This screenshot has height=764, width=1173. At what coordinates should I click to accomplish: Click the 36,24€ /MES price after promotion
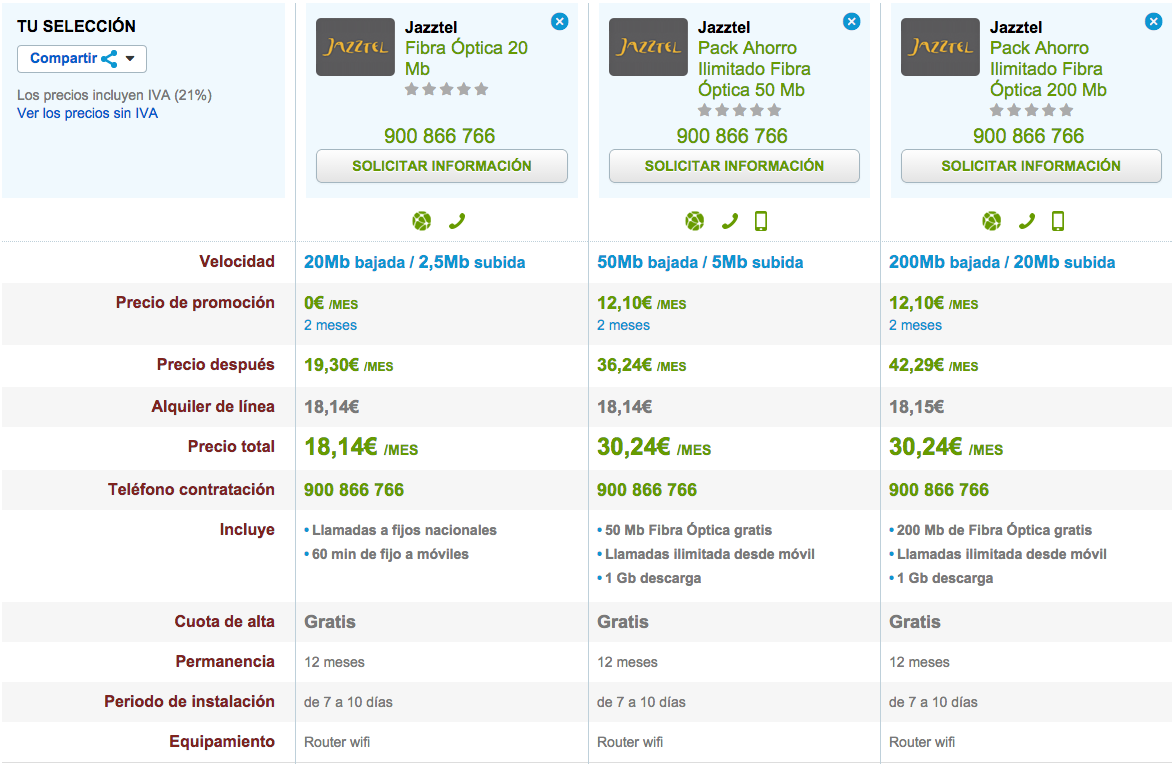(x=642, y=365)
